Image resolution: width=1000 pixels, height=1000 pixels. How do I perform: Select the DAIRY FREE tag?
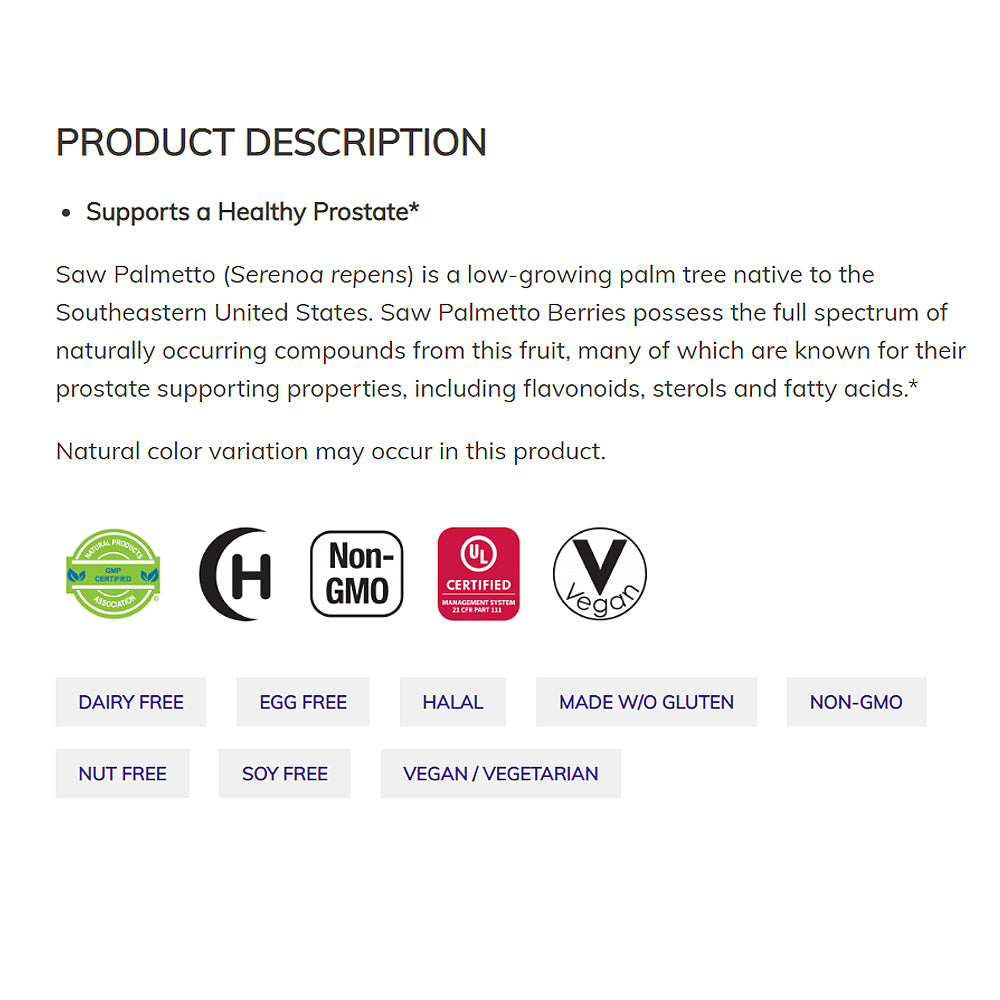click(x=131, y=702)
